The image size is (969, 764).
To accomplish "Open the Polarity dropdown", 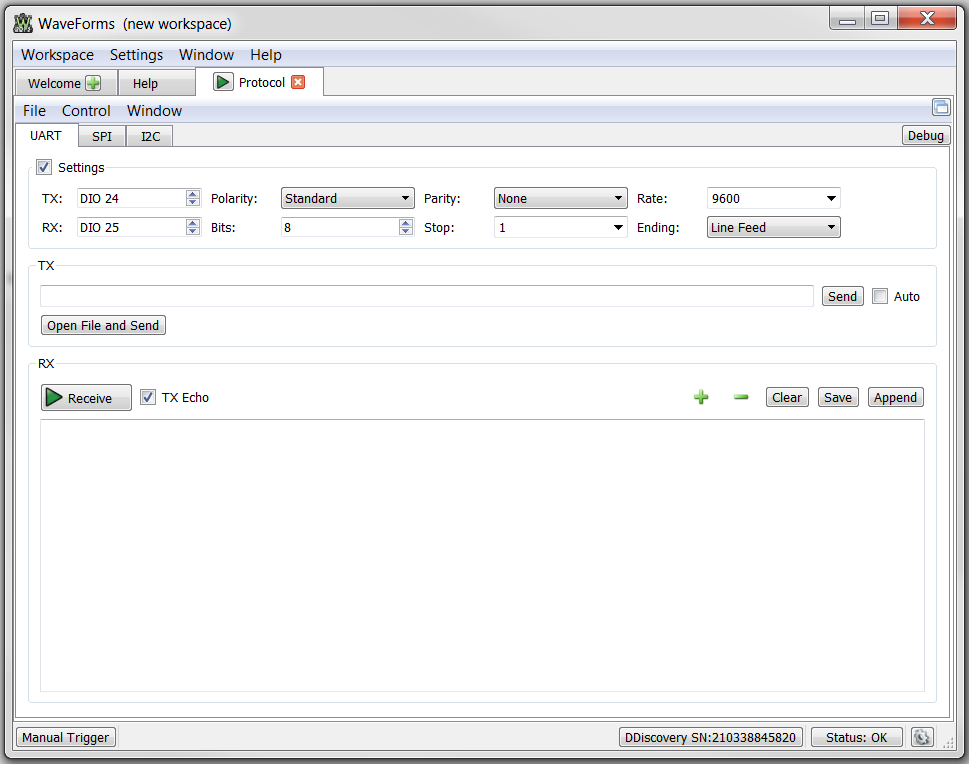I will tap(347, 198).
